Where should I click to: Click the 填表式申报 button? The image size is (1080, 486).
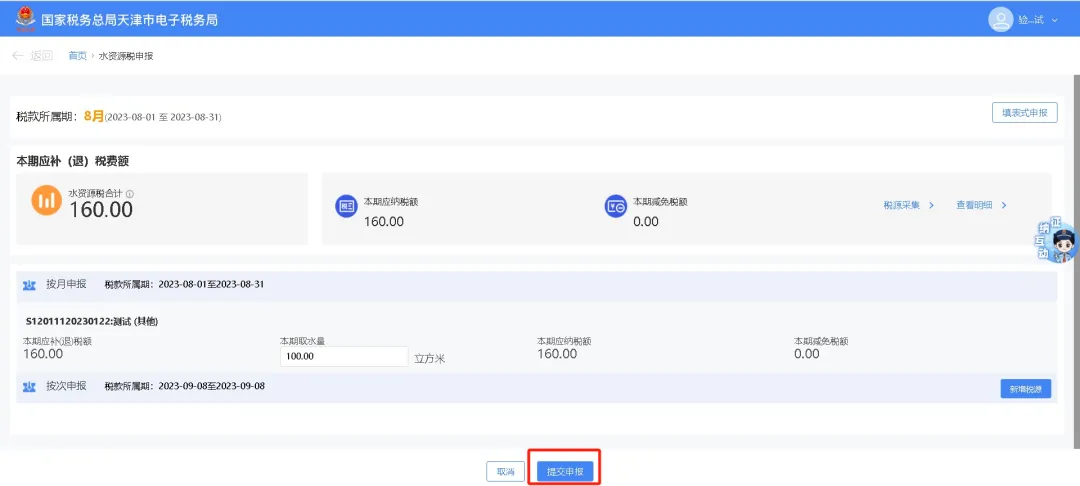pos(1025,113)
